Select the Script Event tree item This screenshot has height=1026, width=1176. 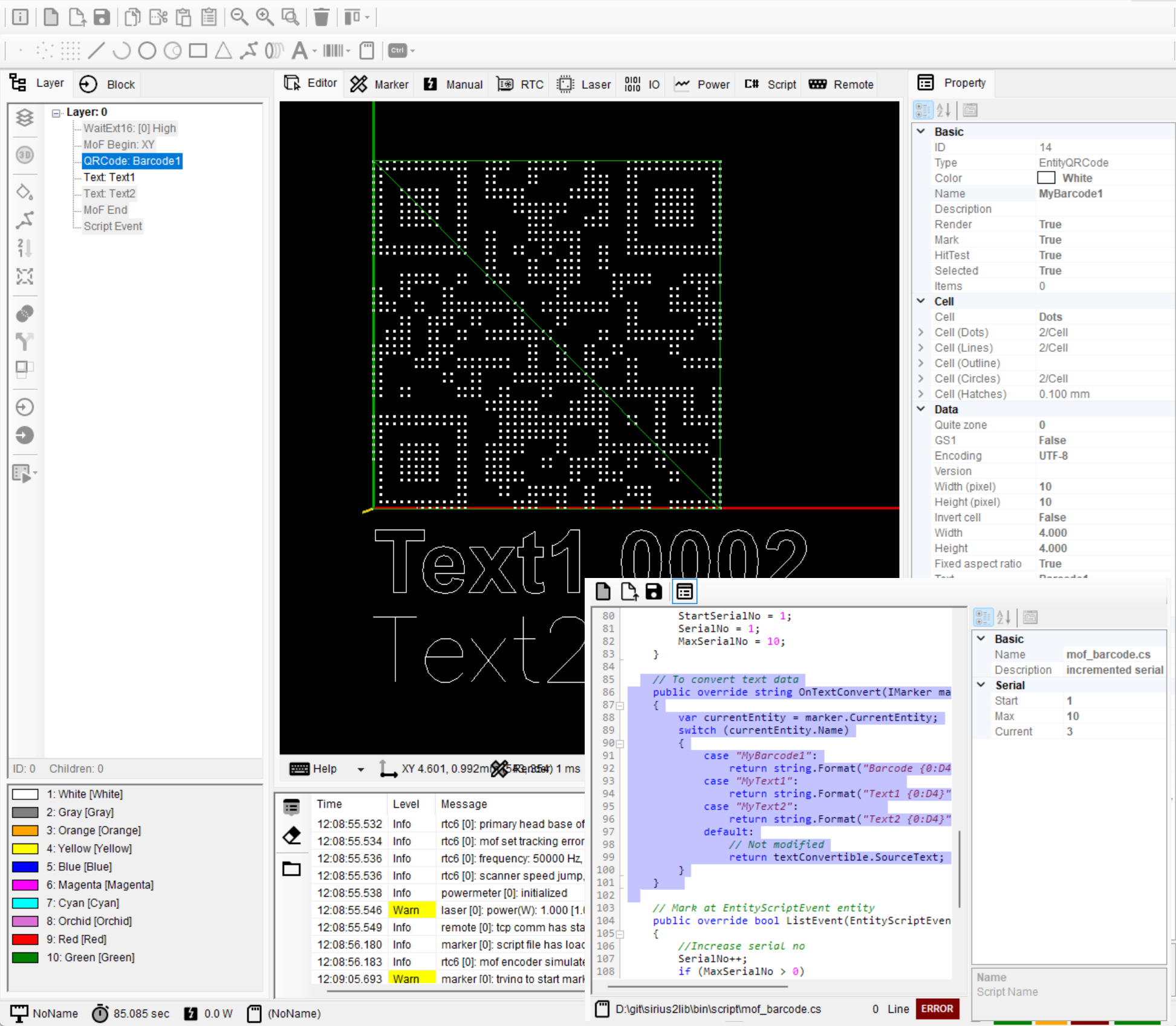click(112, 226)
